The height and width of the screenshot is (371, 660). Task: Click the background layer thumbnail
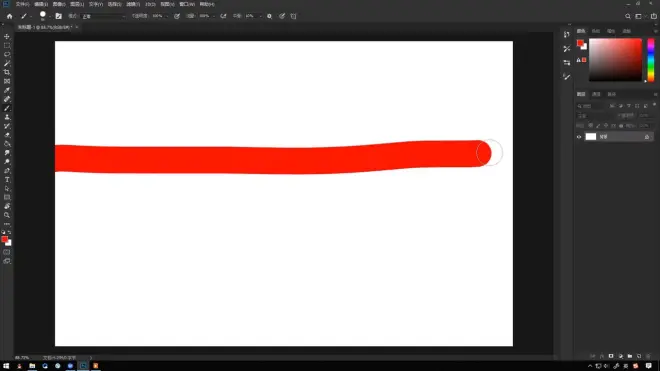[591, 136]
